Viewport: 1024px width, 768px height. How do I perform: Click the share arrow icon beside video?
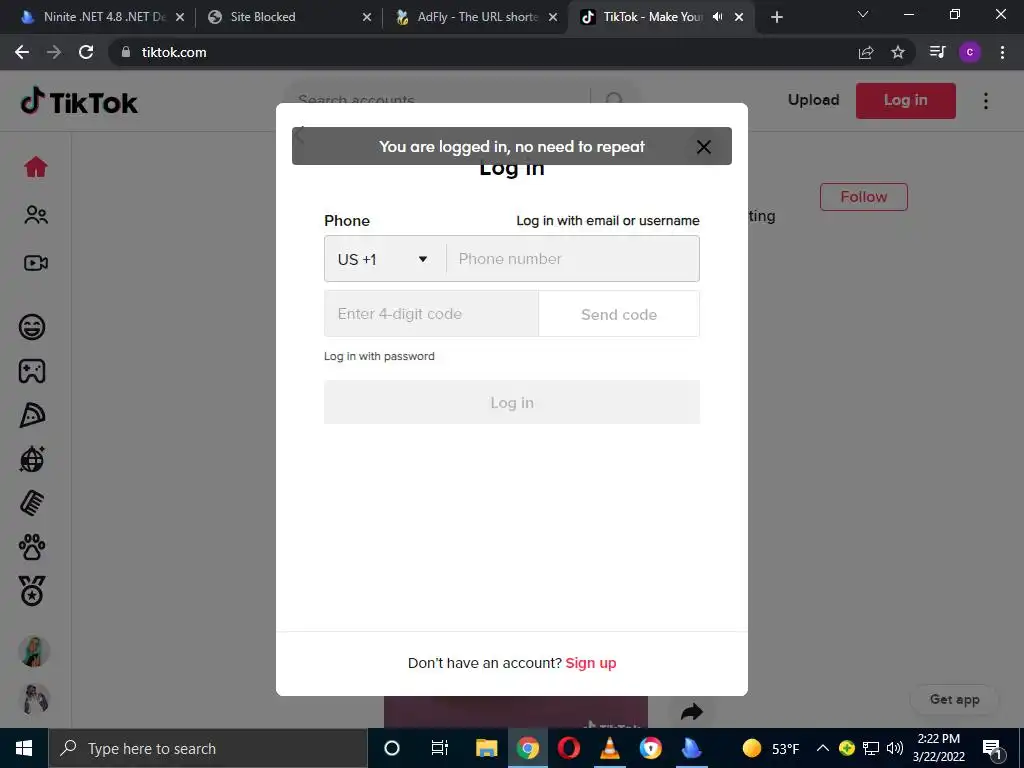point(692,711)
